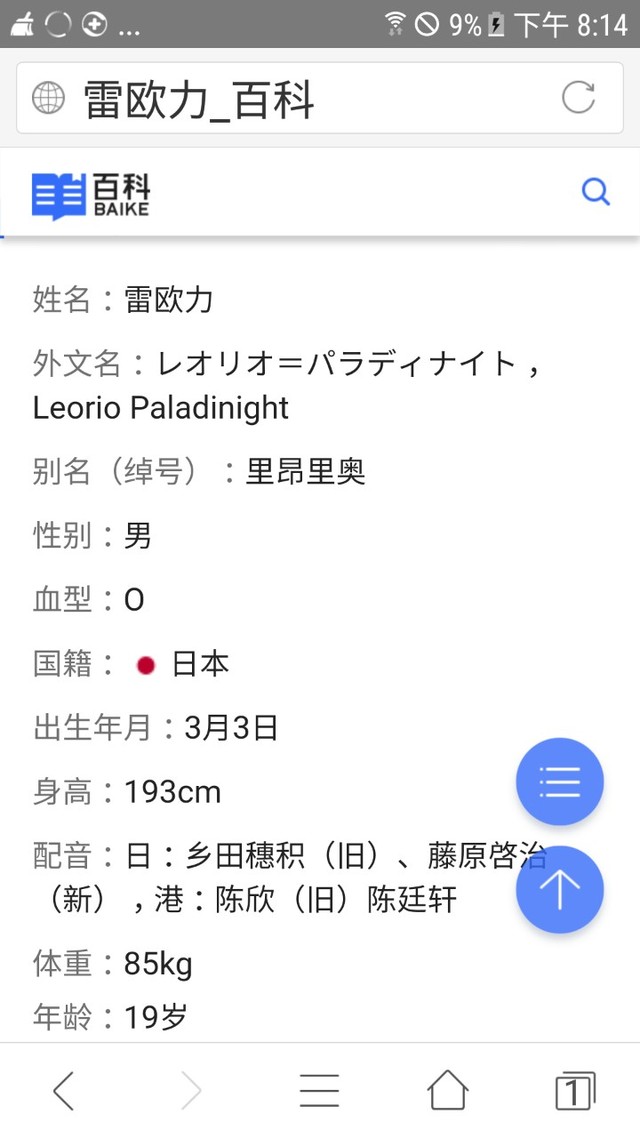Tap the height value 193cm
This screenshot has height=1138, width=640.
pyautogui.click(x=172, y=793)
